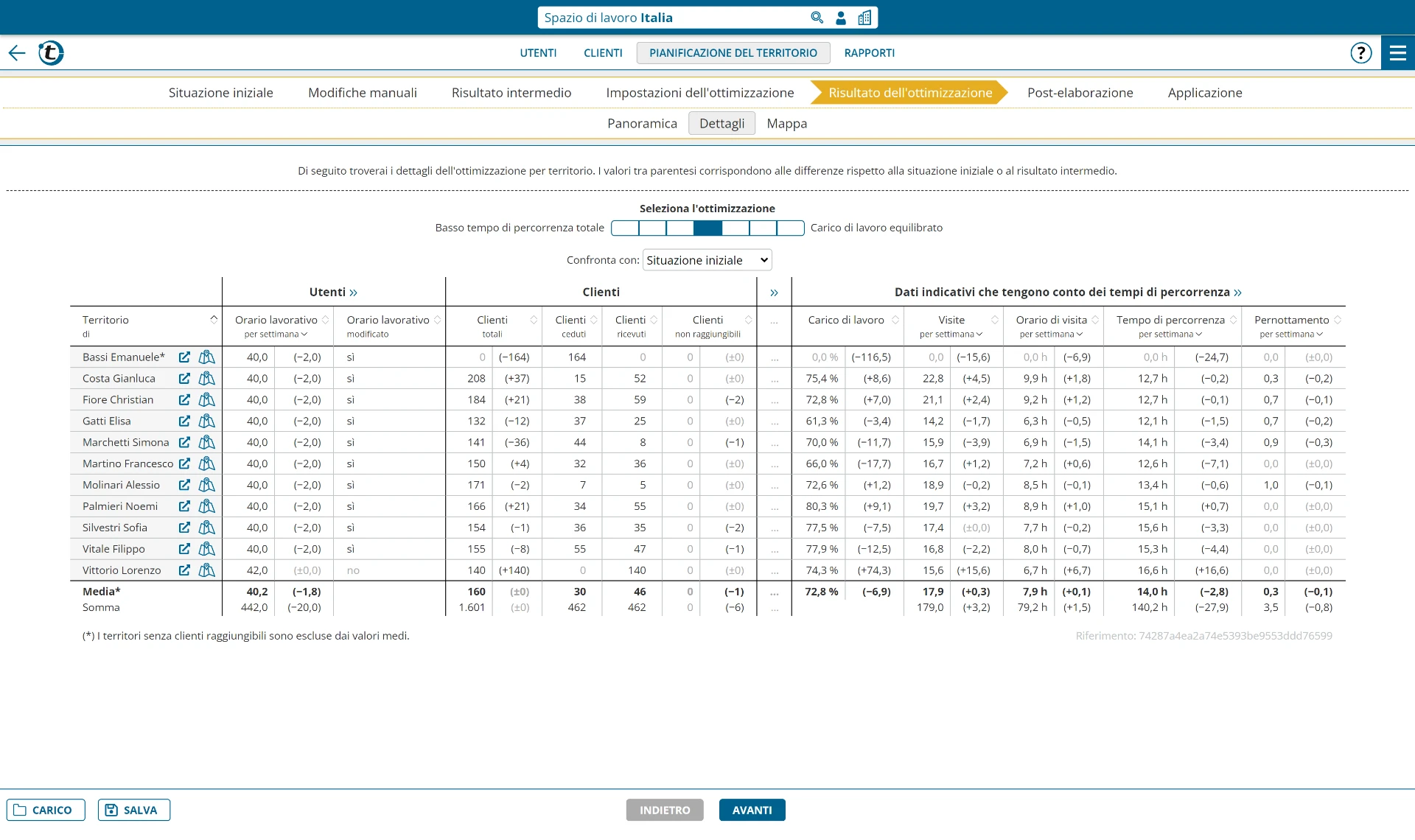The width and height of the screenshot is (1415, 840).
Task: Open external link icon for Costa Gianluca
Action: coord(184,379)
